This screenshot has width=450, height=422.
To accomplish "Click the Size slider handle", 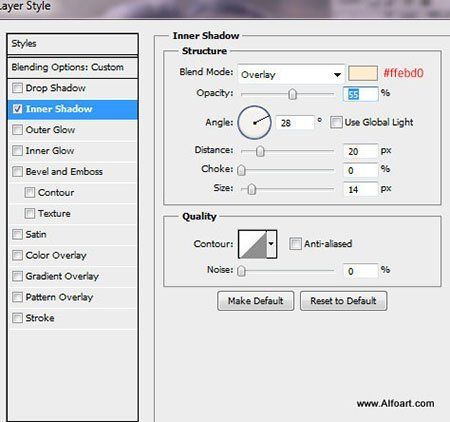I will (252, 189).
